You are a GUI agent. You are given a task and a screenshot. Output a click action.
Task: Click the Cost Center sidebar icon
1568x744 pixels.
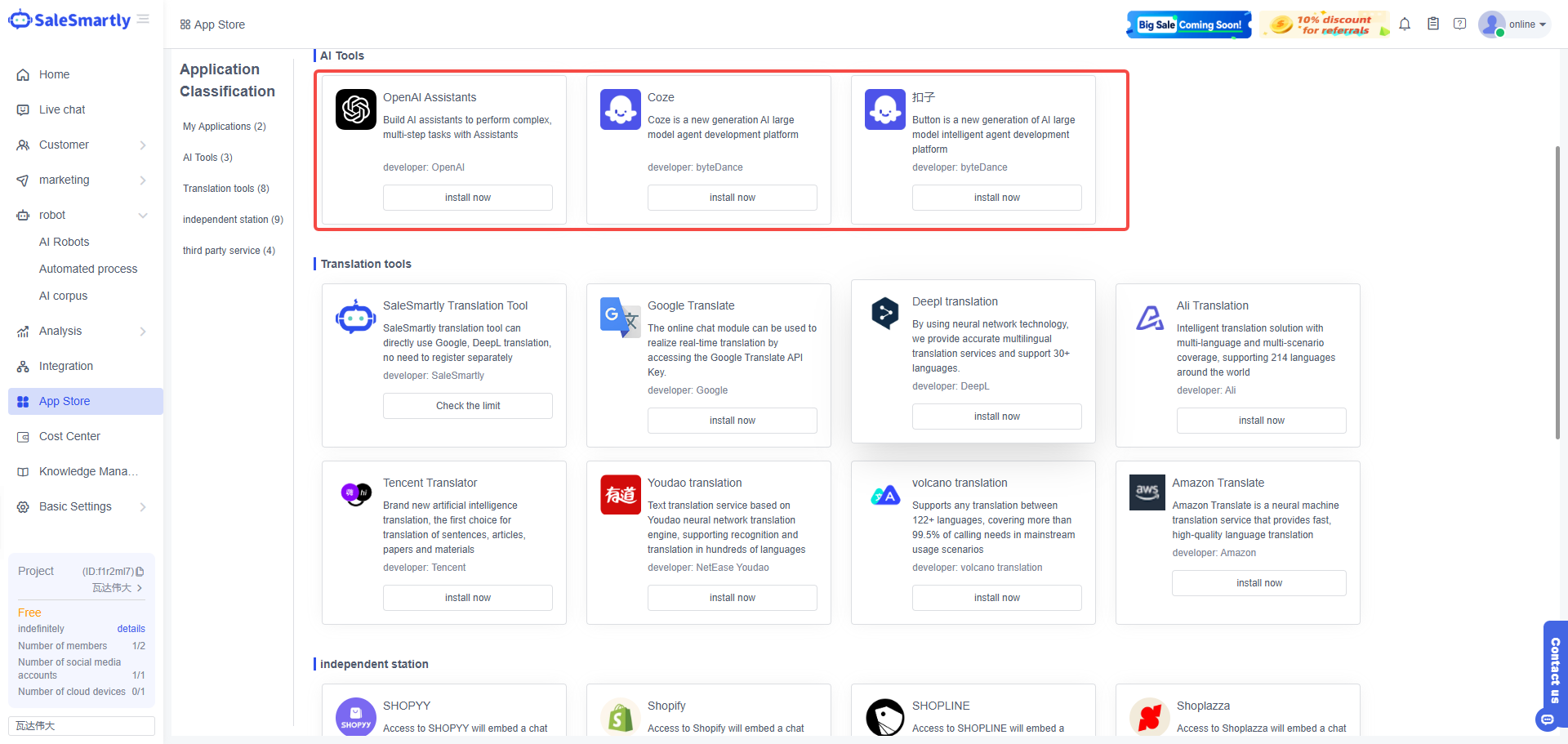(x=23, y=437)
